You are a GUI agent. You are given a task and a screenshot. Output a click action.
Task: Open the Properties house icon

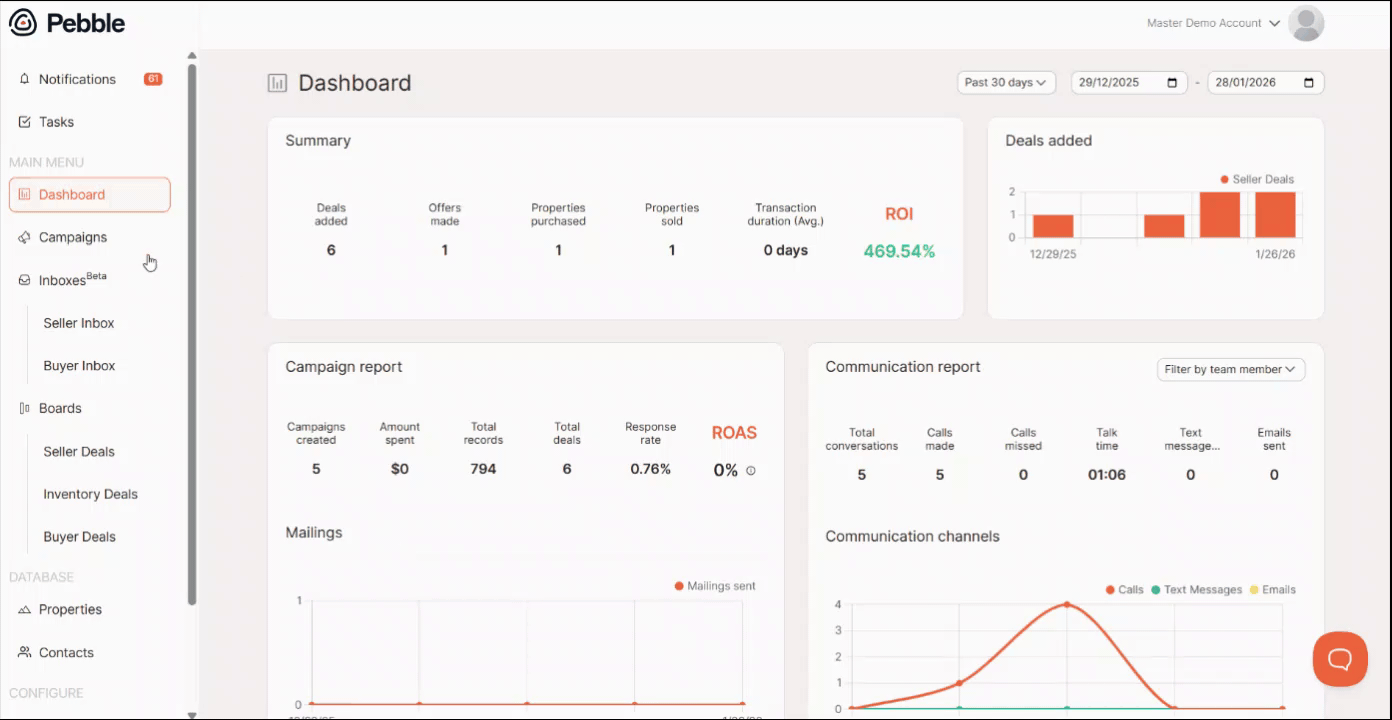click(25, 609)
